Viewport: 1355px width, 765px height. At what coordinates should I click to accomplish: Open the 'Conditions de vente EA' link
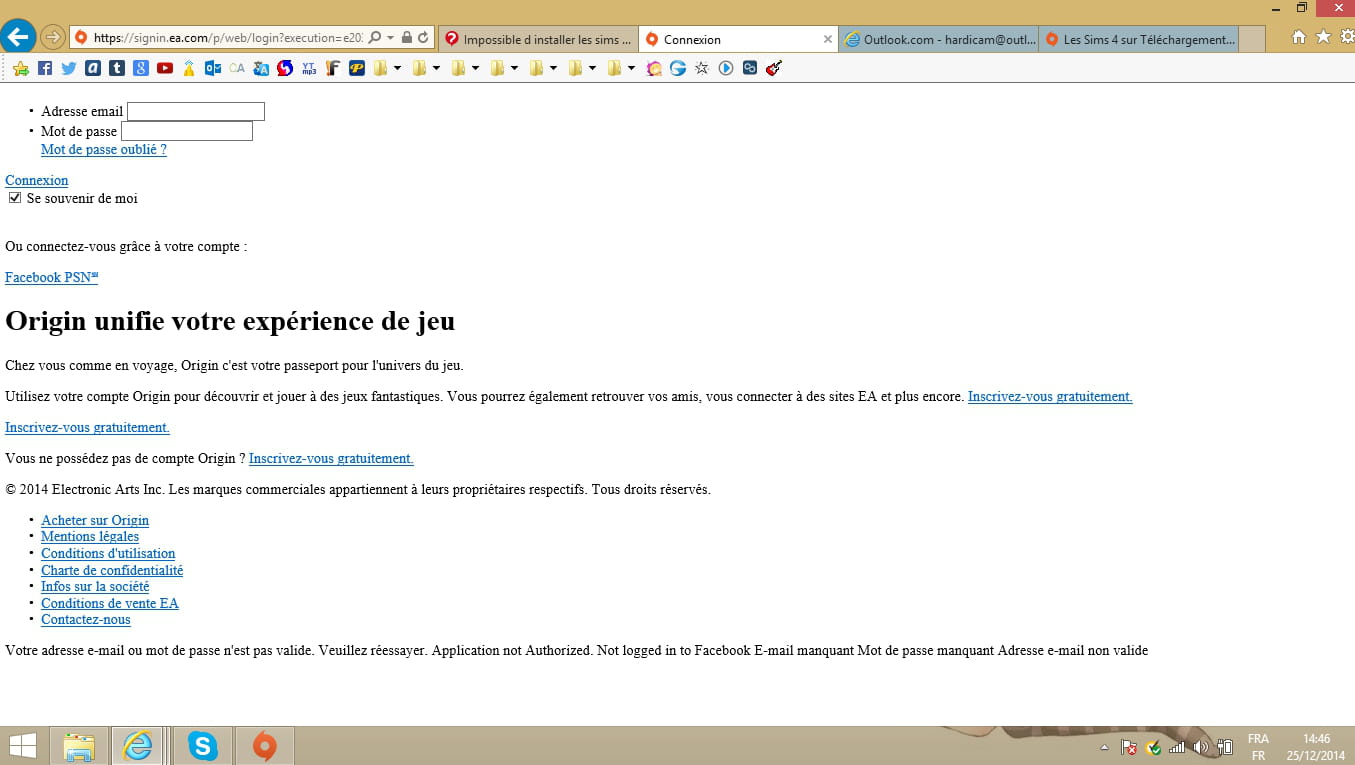[x=110, y=603]
